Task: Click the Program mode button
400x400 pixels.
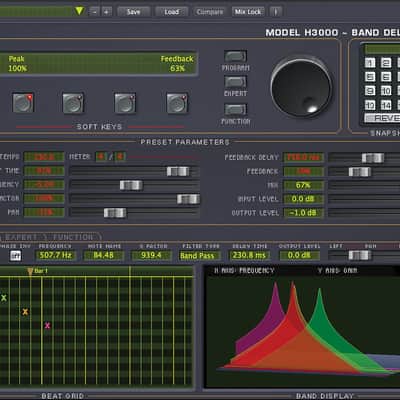Action: (x=235, y=56)
